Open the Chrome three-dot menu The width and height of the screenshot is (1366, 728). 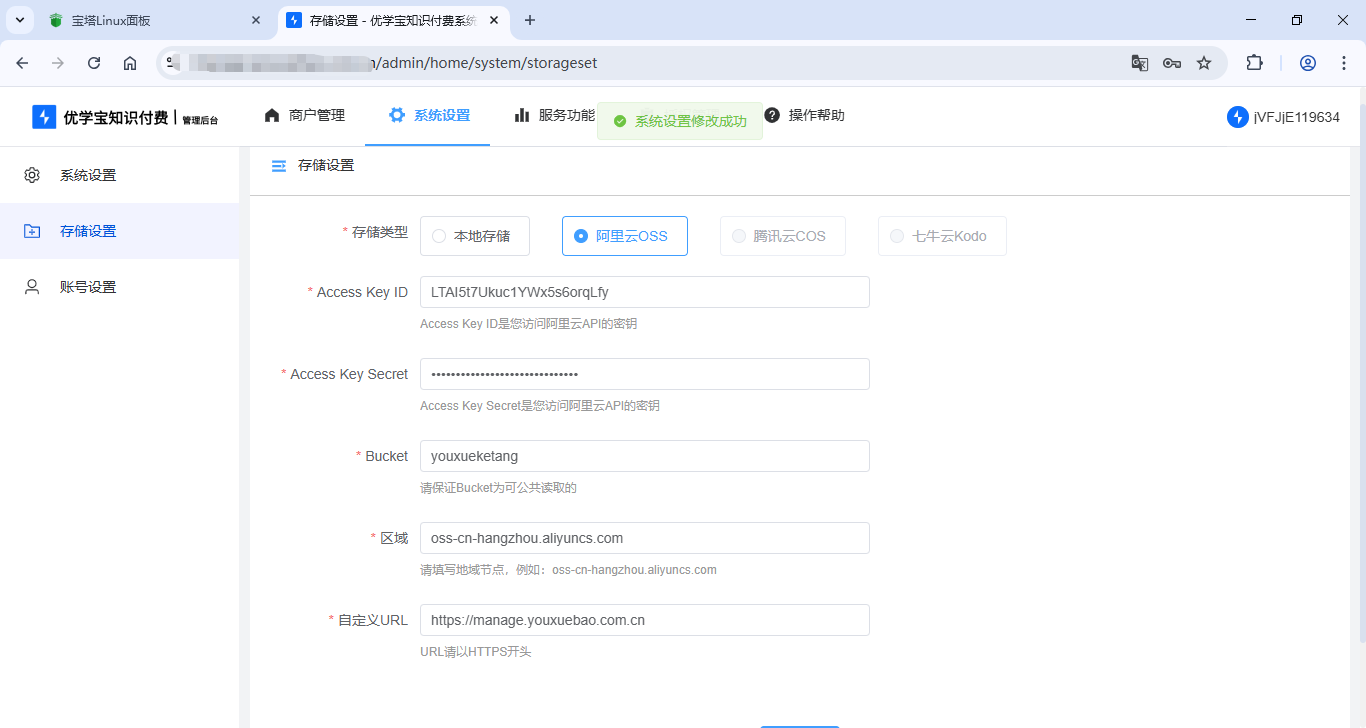coord(1344,63)
